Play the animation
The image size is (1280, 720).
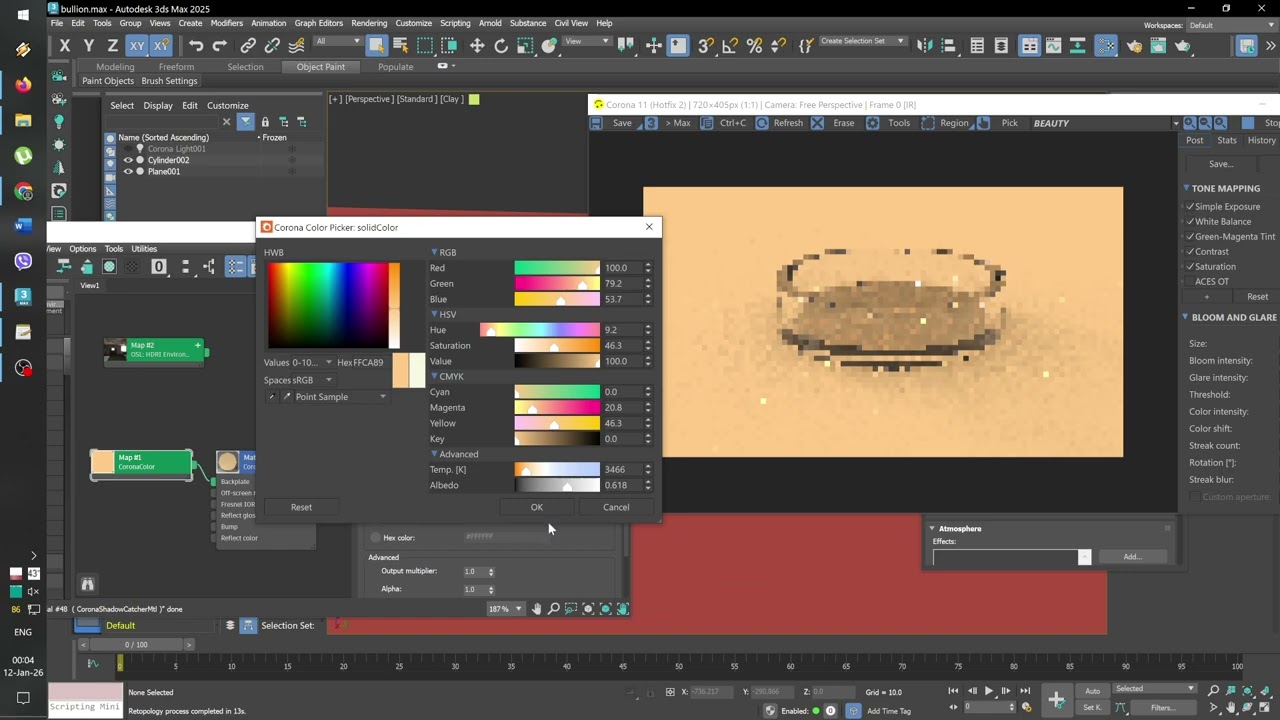point(989,691)
